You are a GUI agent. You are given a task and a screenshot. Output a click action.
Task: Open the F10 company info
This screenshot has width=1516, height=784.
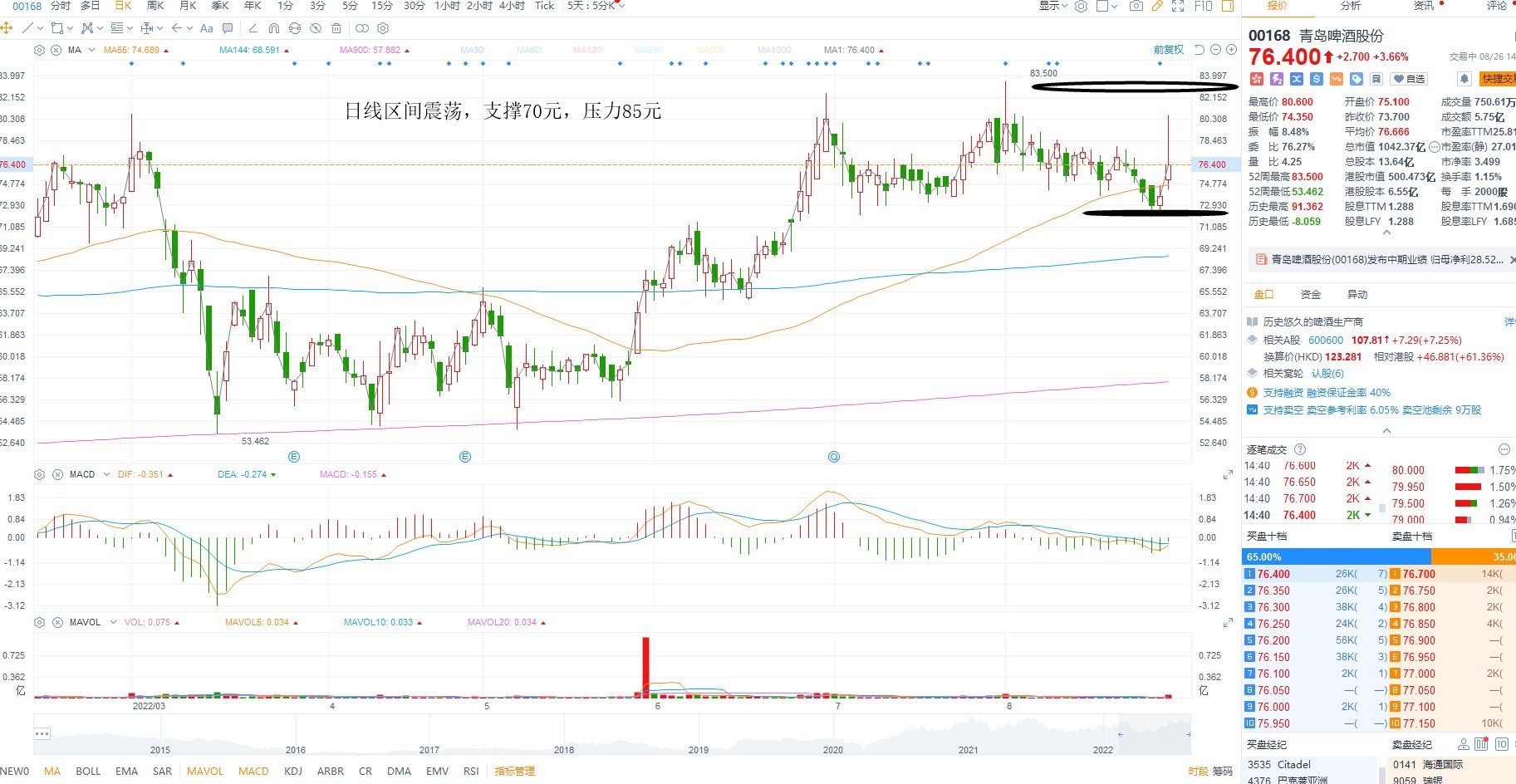[1203, 6]
